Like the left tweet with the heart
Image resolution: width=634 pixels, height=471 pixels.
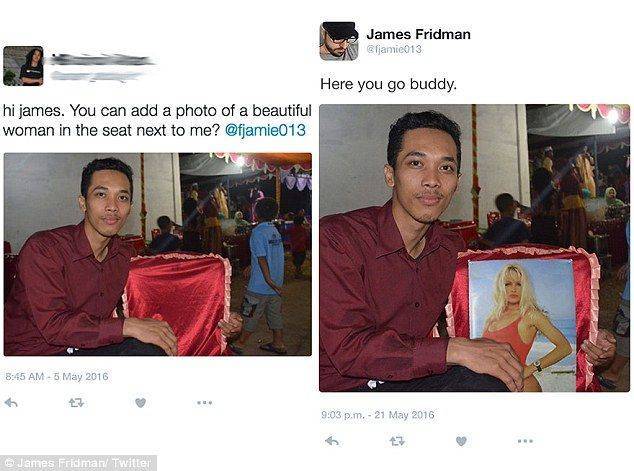tap(140, 402)
